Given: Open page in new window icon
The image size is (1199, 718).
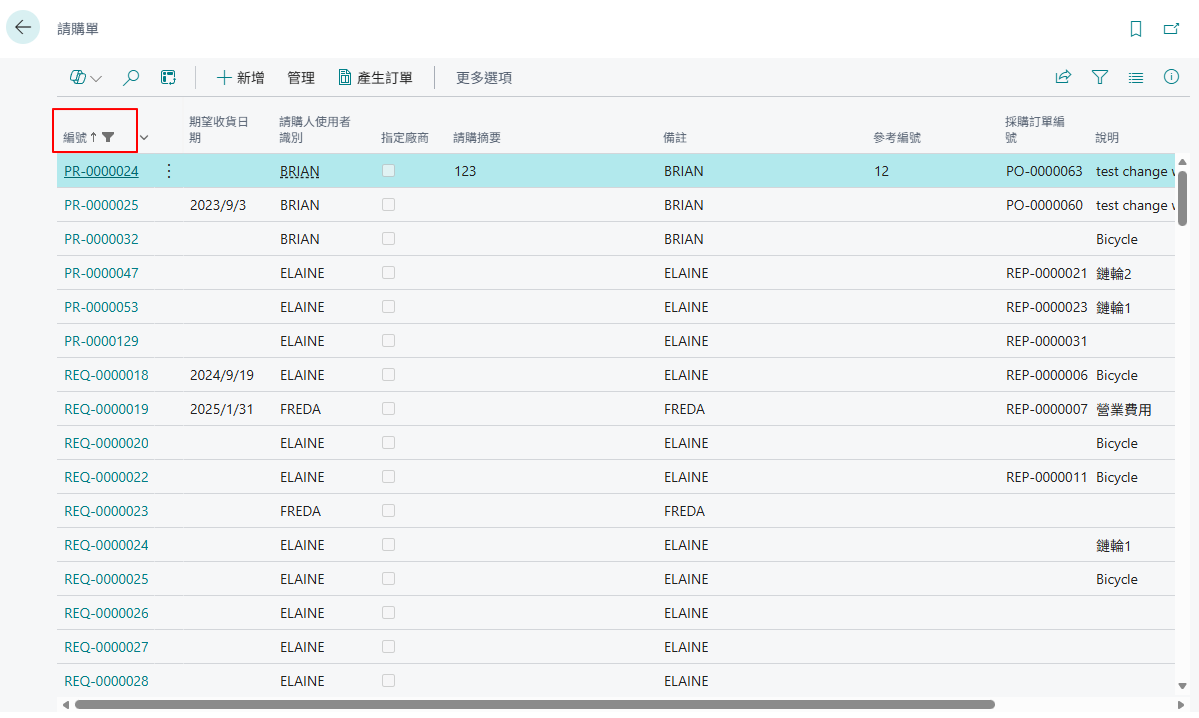Looking at the screenshot, I should (x=1171, y=29).
